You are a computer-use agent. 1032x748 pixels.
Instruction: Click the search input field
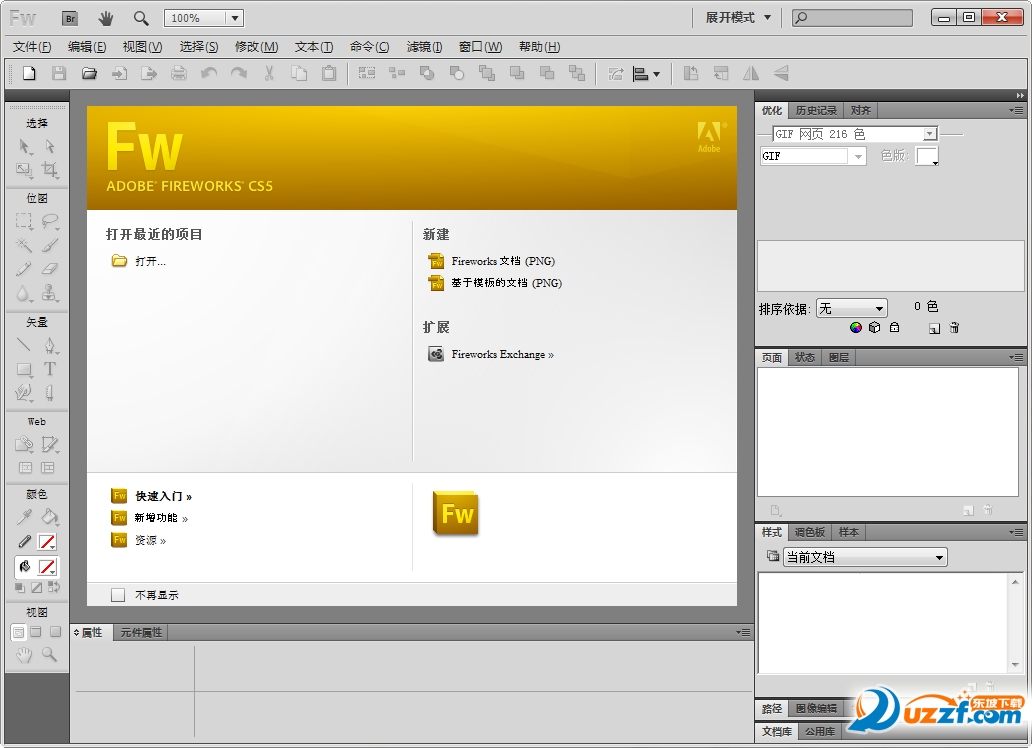pos(852,18)
